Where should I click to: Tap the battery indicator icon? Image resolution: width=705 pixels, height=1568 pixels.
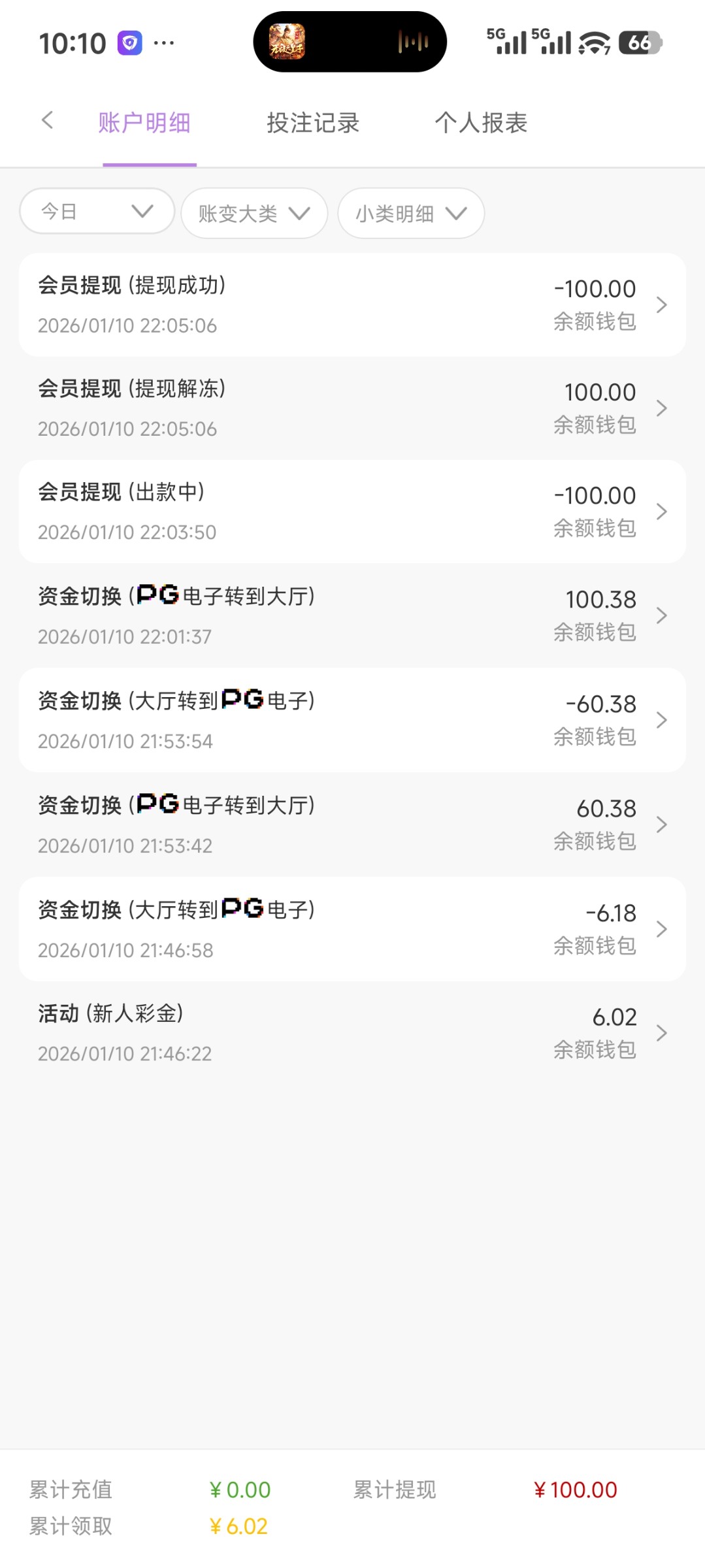point(640,43)
